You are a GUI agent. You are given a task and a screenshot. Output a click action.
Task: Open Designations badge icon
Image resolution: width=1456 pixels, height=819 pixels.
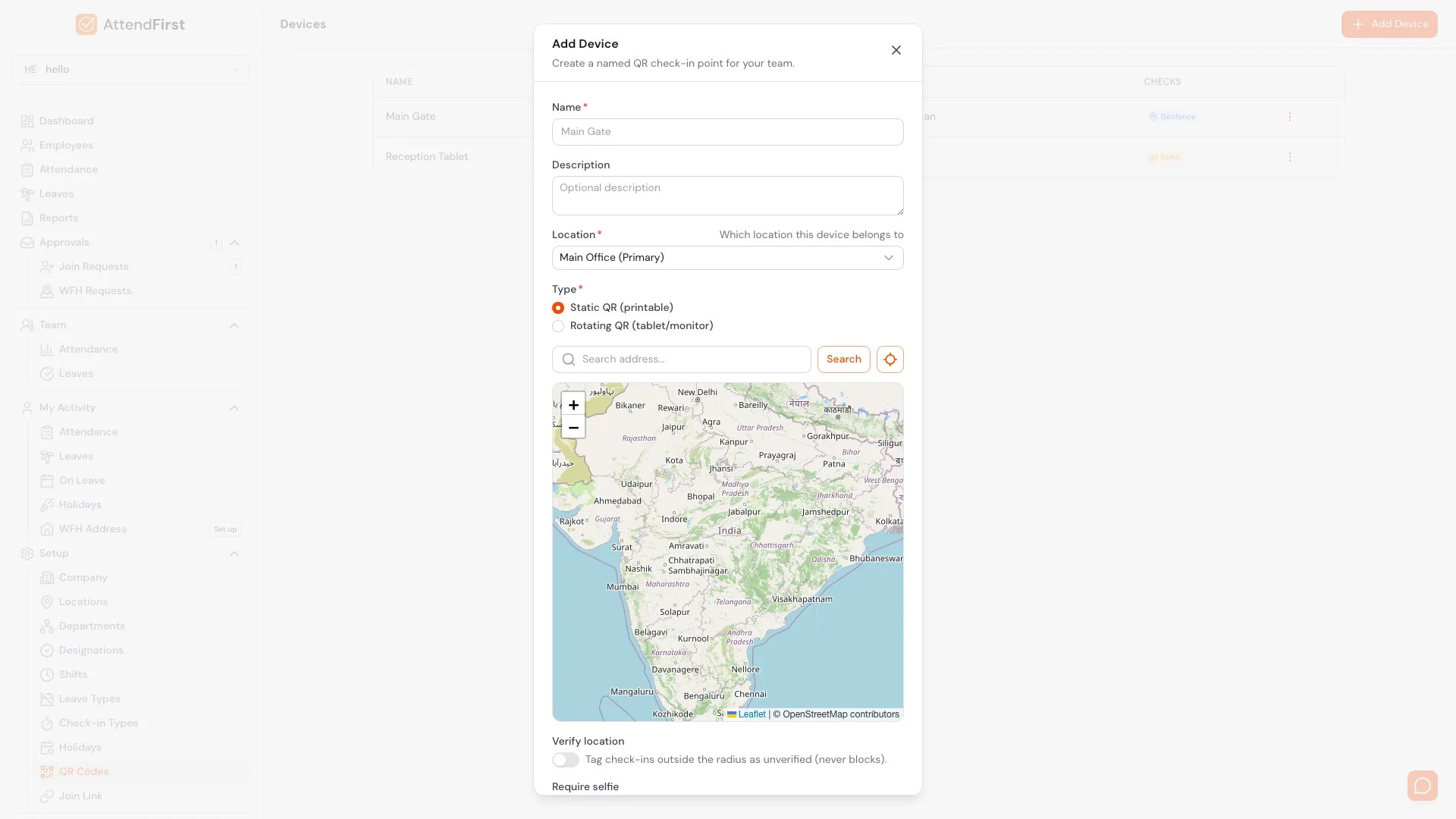point(47,651)
